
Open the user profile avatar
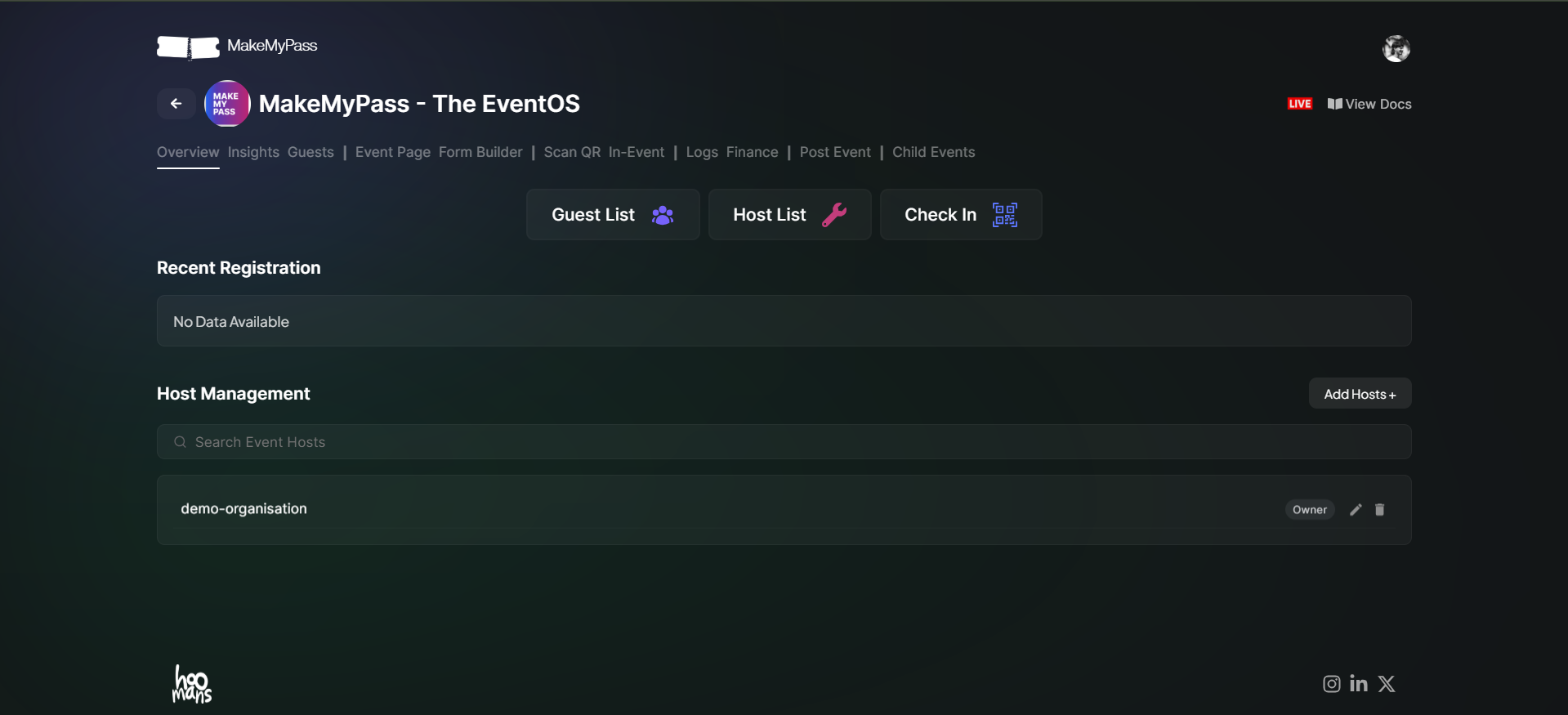[1396, 49]
